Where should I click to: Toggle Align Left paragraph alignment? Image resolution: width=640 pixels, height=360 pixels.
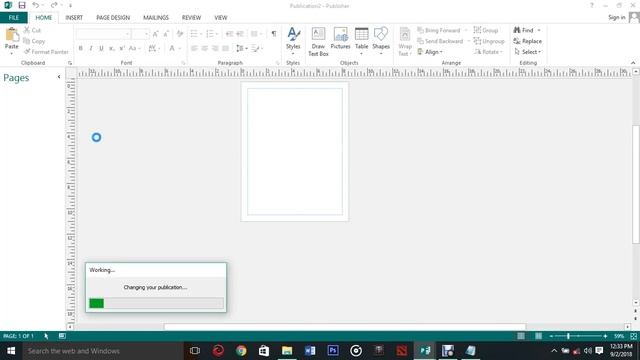[194, 48]
